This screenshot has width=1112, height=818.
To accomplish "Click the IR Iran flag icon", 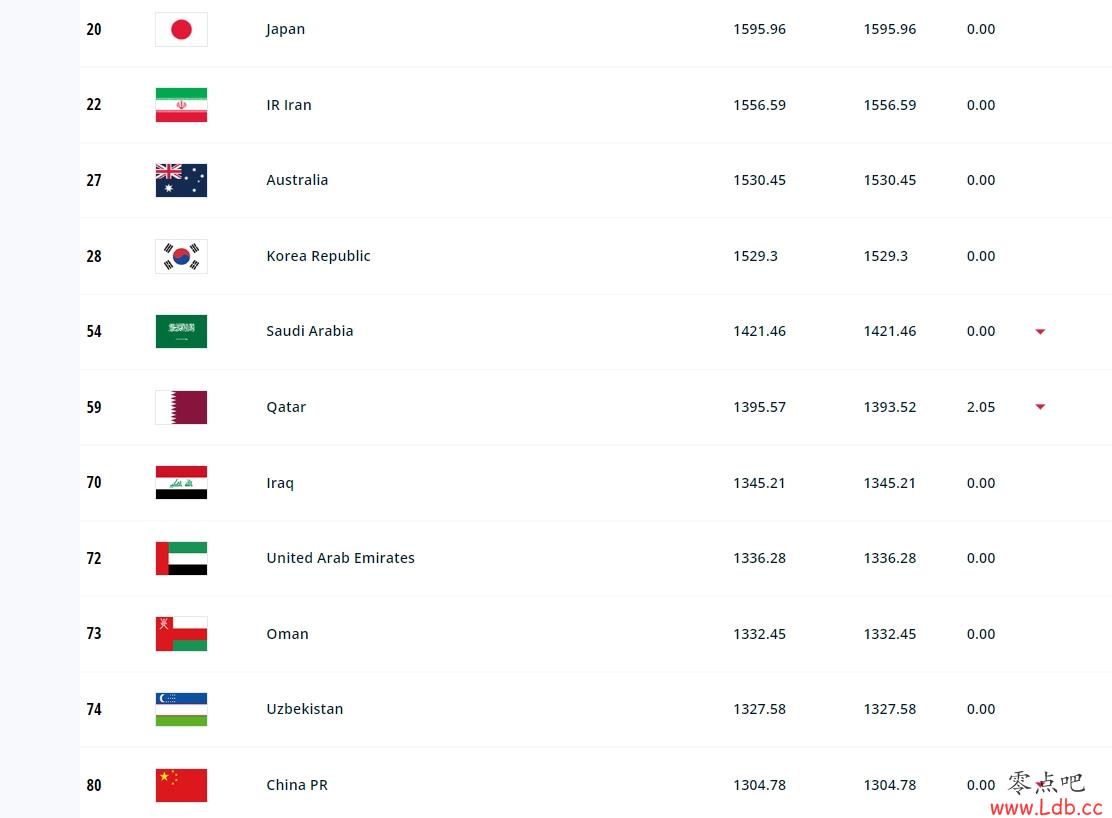I will 182,105.
